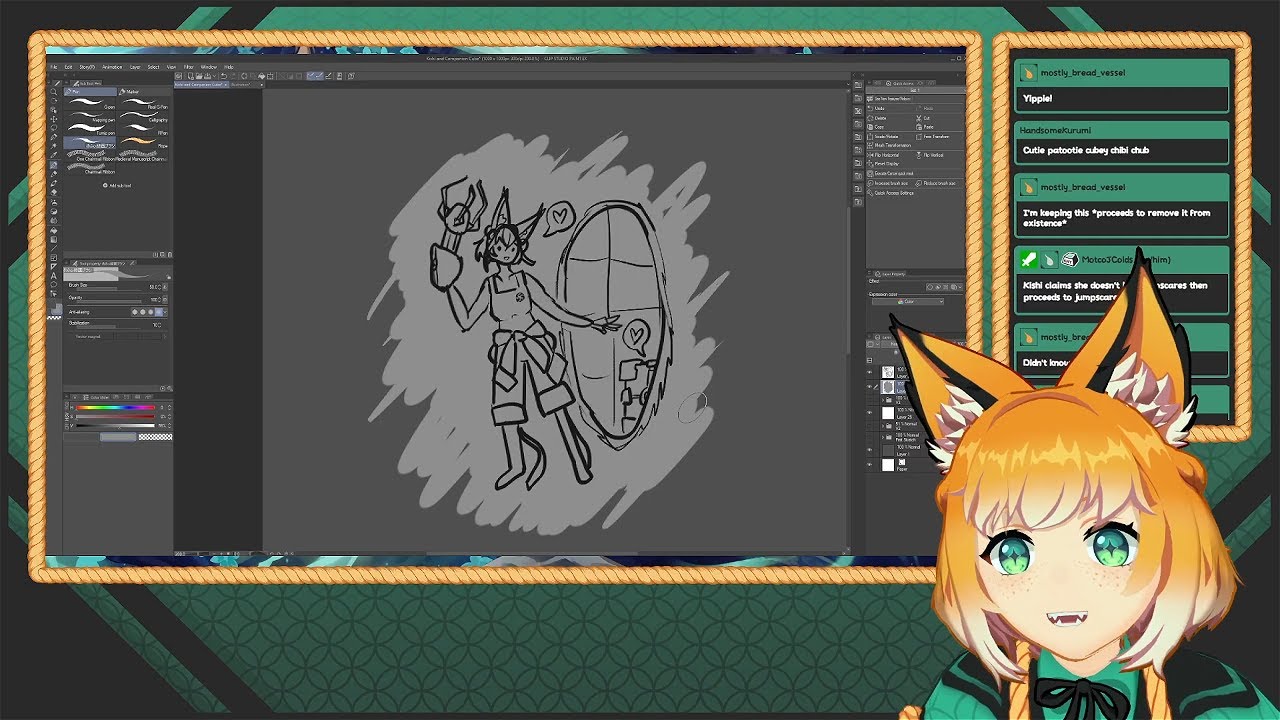Click the Value black-to-white slider
Screen dimensions: 1280x720
pos(115,426)
